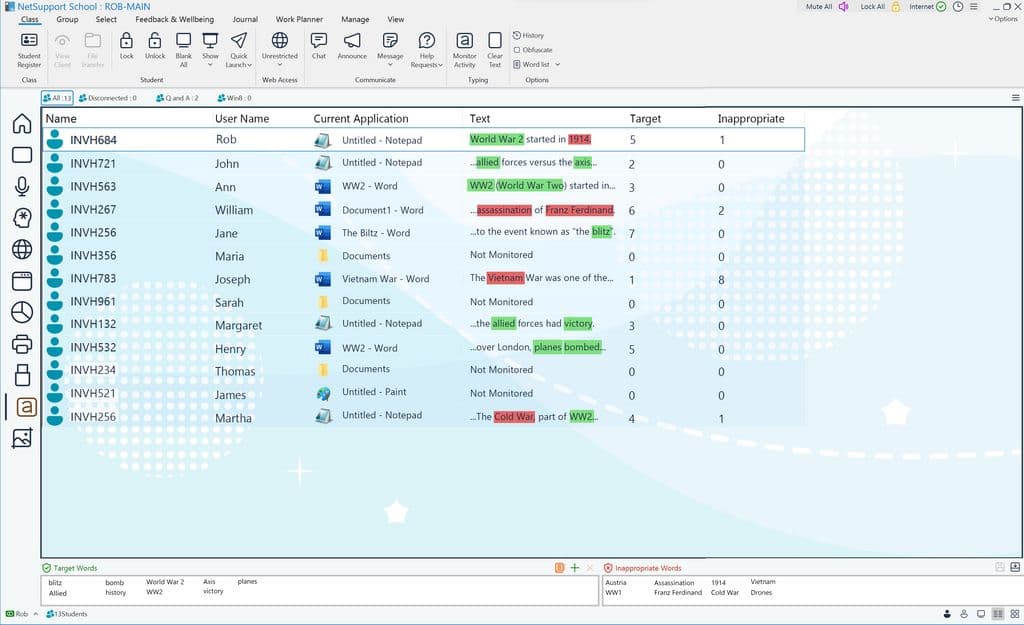Select the Q and A : 2 group
The width and height of the screenshot is (1024, 625).
point(177,98)
